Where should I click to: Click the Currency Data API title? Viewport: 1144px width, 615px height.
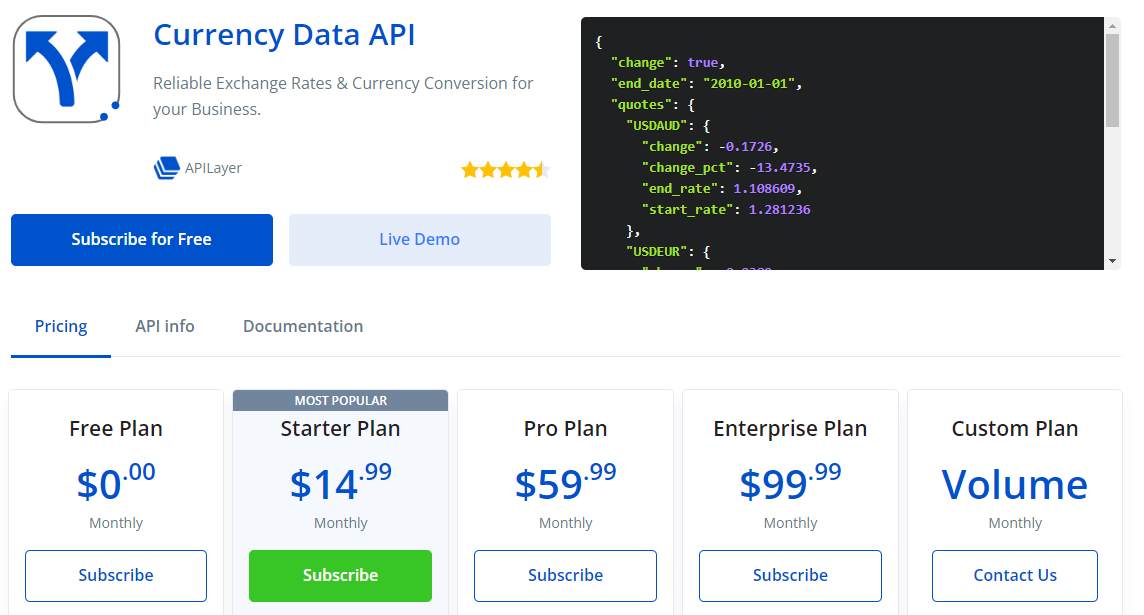click(284, 34)
